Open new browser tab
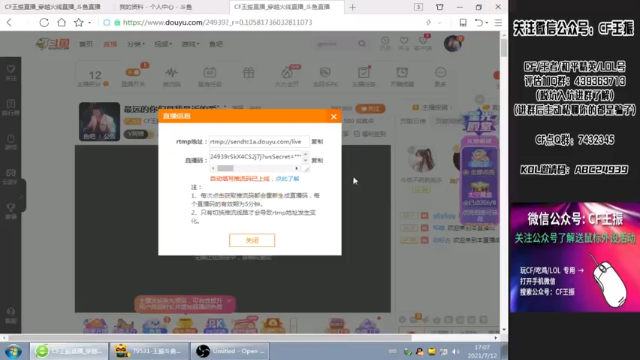 pyautogui.click(x=352, y=7)
